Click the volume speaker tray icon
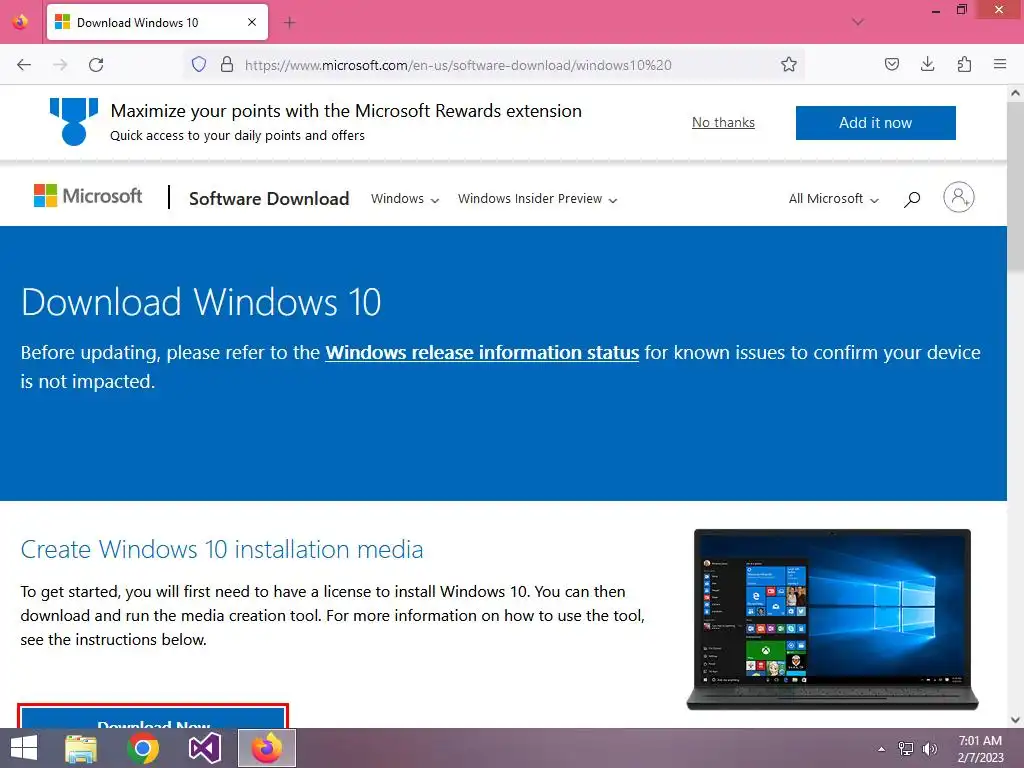Viewport: 1024px width, 768px height. [930, 749]
